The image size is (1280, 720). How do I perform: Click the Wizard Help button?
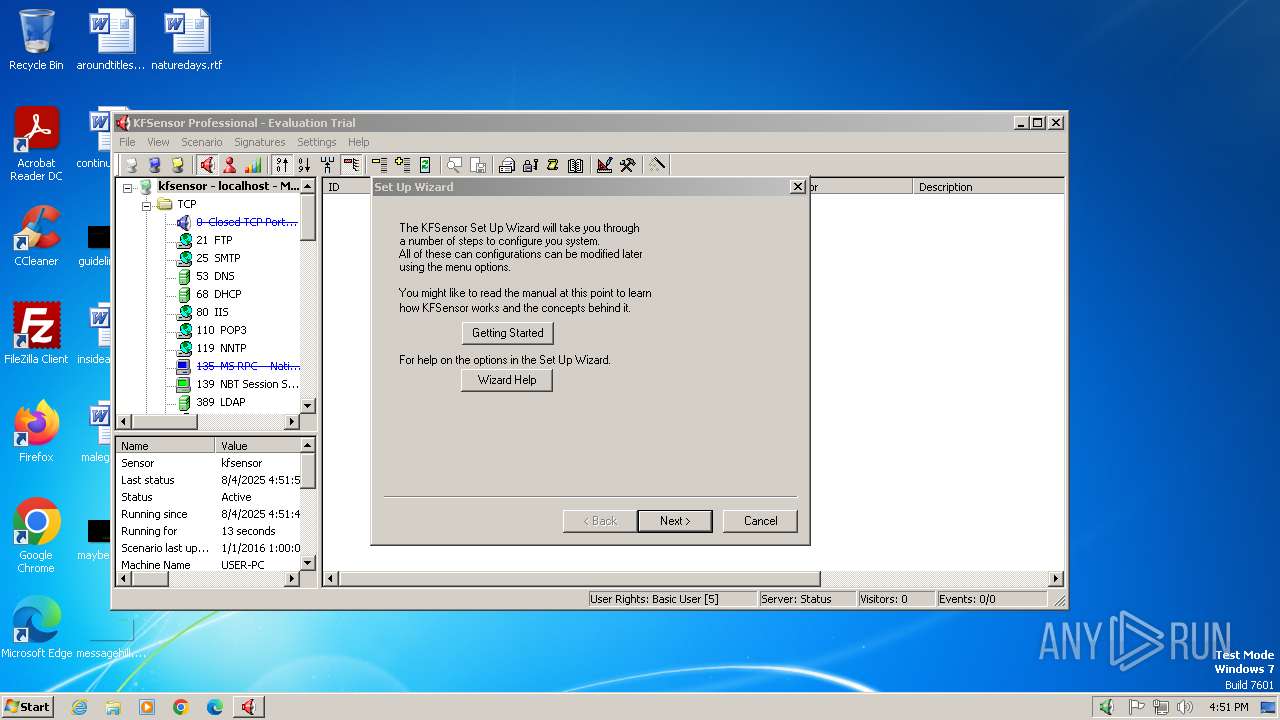(507, 380)
